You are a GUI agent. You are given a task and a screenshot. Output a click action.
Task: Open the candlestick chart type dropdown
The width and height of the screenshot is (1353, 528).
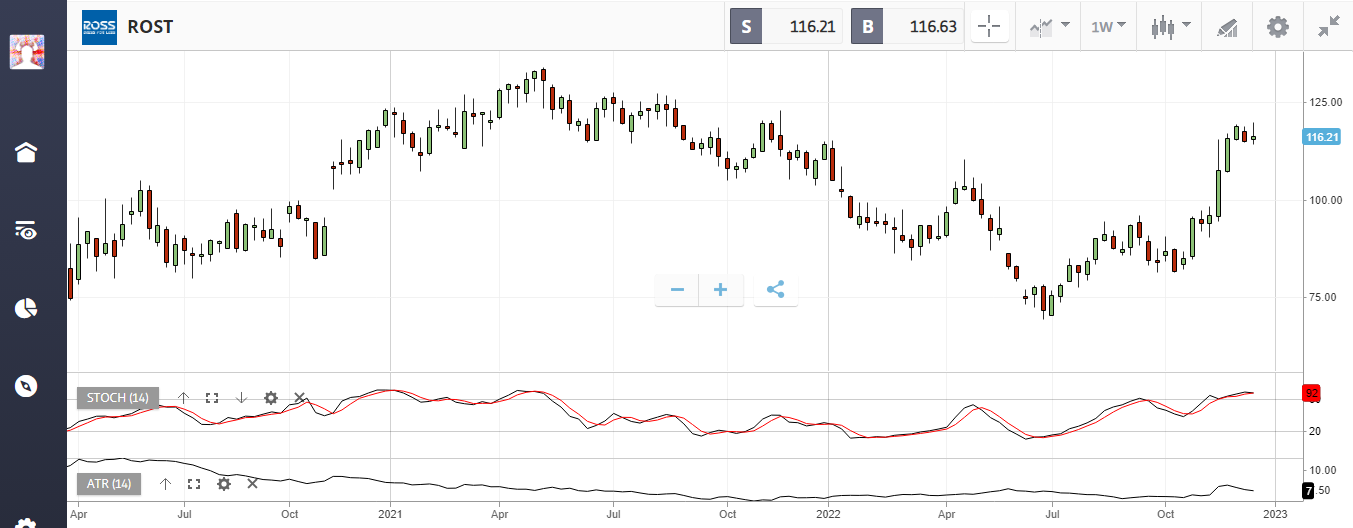(x=1170, y=26)
